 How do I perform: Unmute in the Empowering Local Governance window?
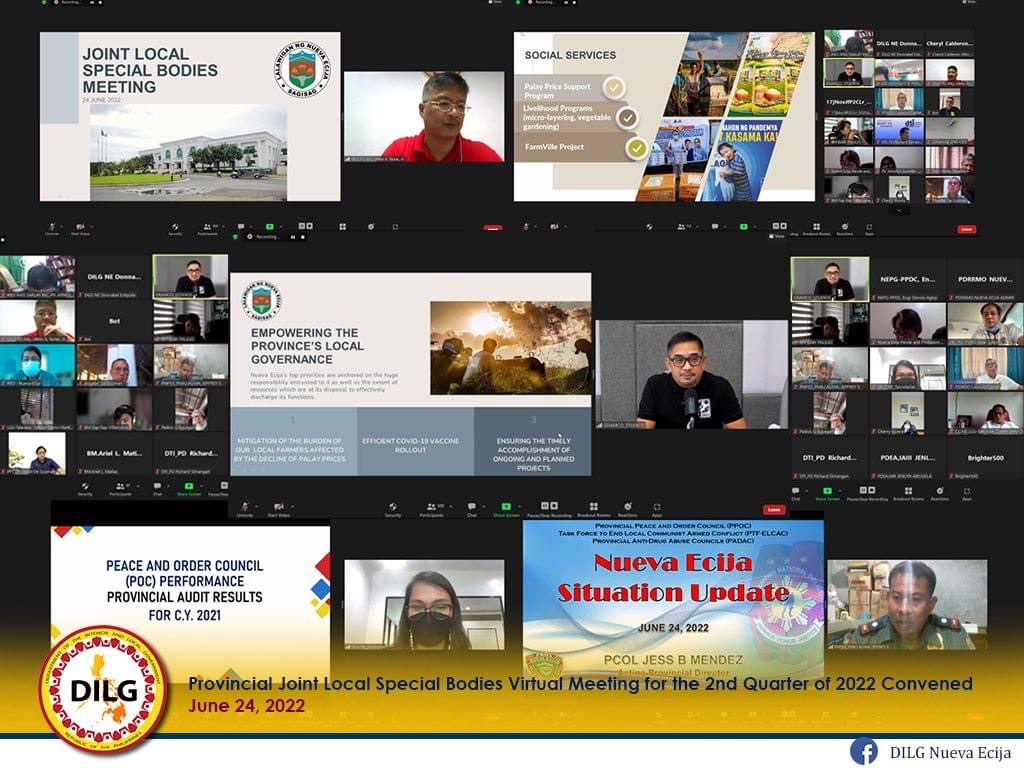pos(244,509)
